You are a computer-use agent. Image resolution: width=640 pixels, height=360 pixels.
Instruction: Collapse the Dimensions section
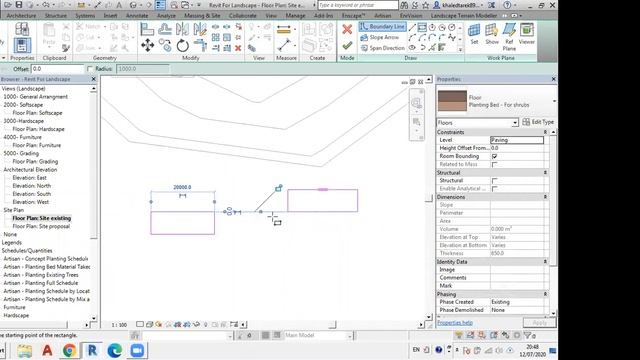click(545, 197)
